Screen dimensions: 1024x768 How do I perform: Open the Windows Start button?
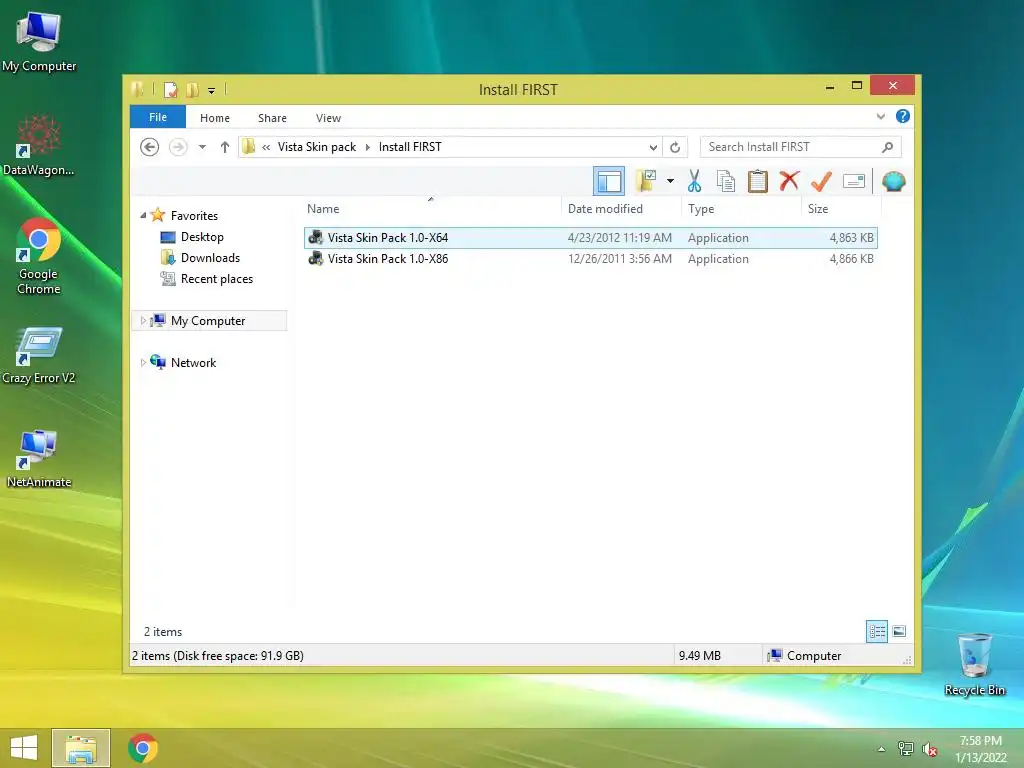pyautogui.click(x=24, y=748)
